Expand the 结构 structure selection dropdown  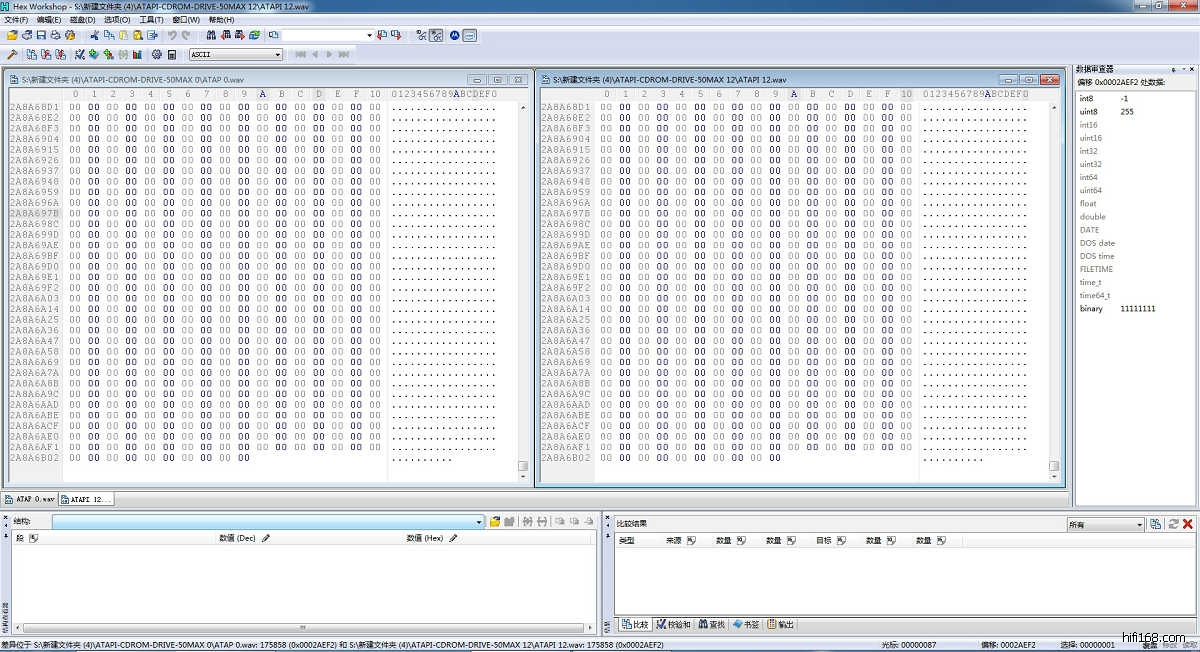point(480,522)
